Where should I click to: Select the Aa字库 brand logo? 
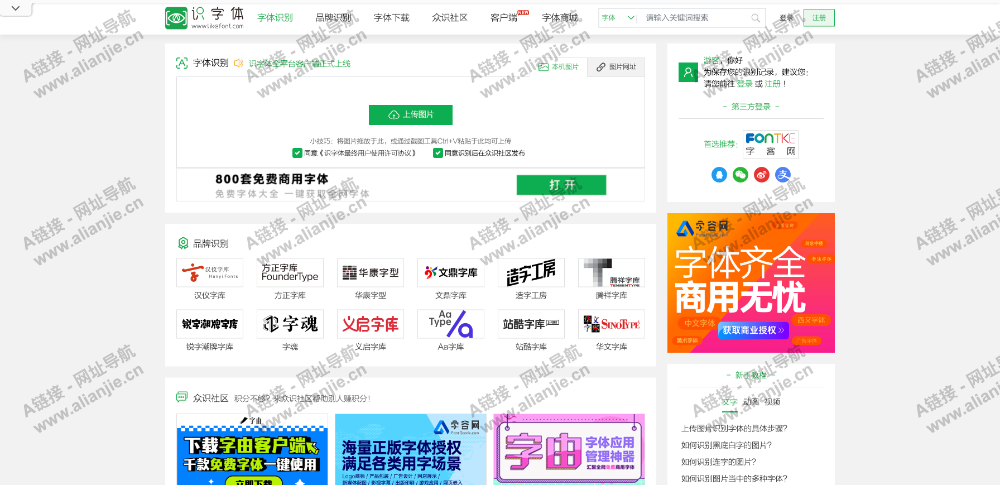click(451, 324)
